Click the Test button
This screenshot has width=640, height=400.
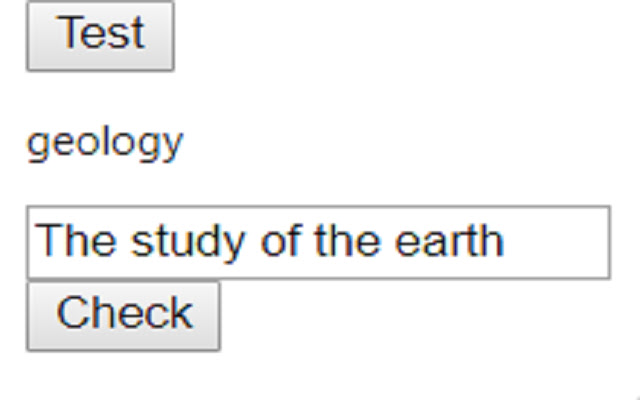point(100,36)
